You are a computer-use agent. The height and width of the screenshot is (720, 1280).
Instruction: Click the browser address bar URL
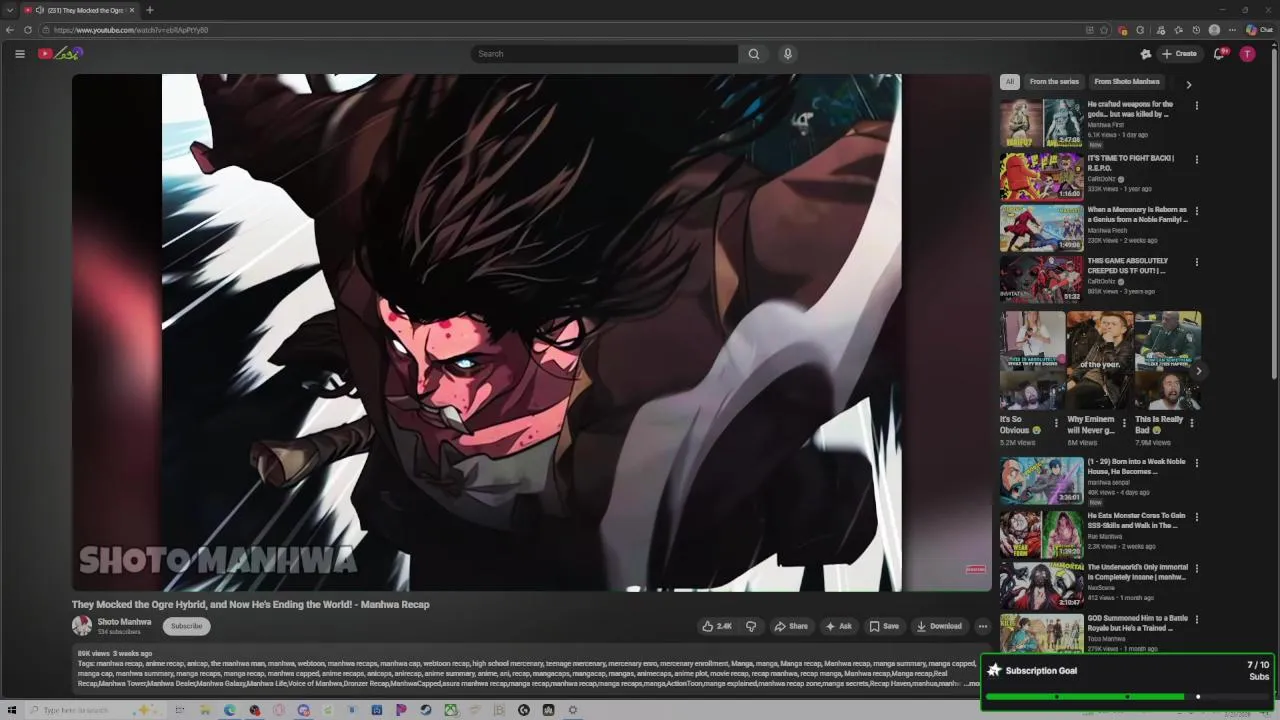131,30
